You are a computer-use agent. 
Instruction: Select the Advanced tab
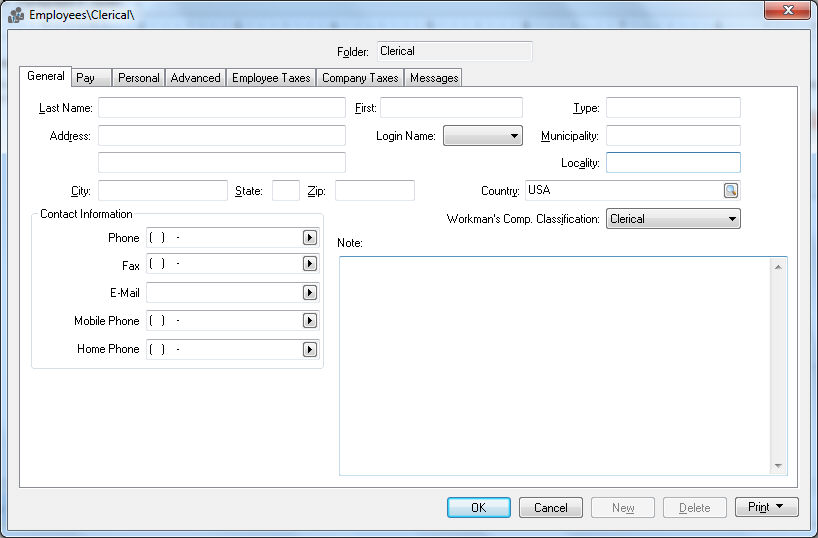pos(195,78)
